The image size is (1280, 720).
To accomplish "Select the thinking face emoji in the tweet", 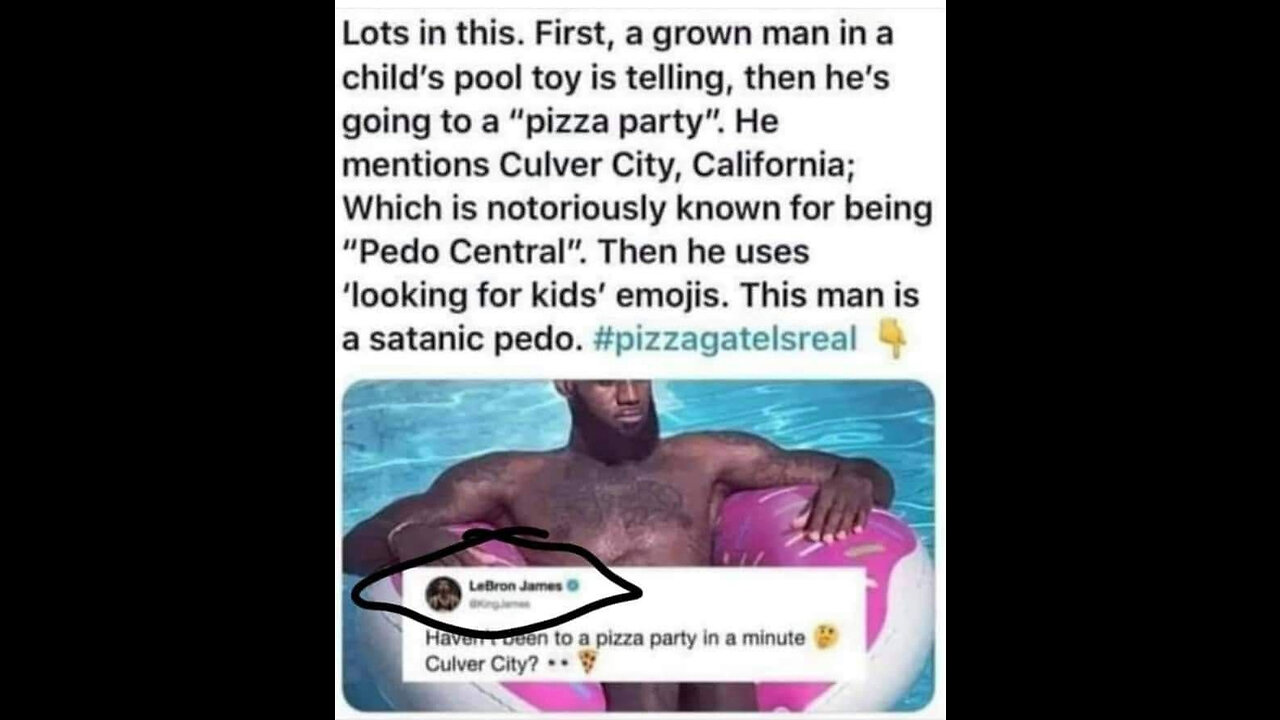I will tap(826, 637).
